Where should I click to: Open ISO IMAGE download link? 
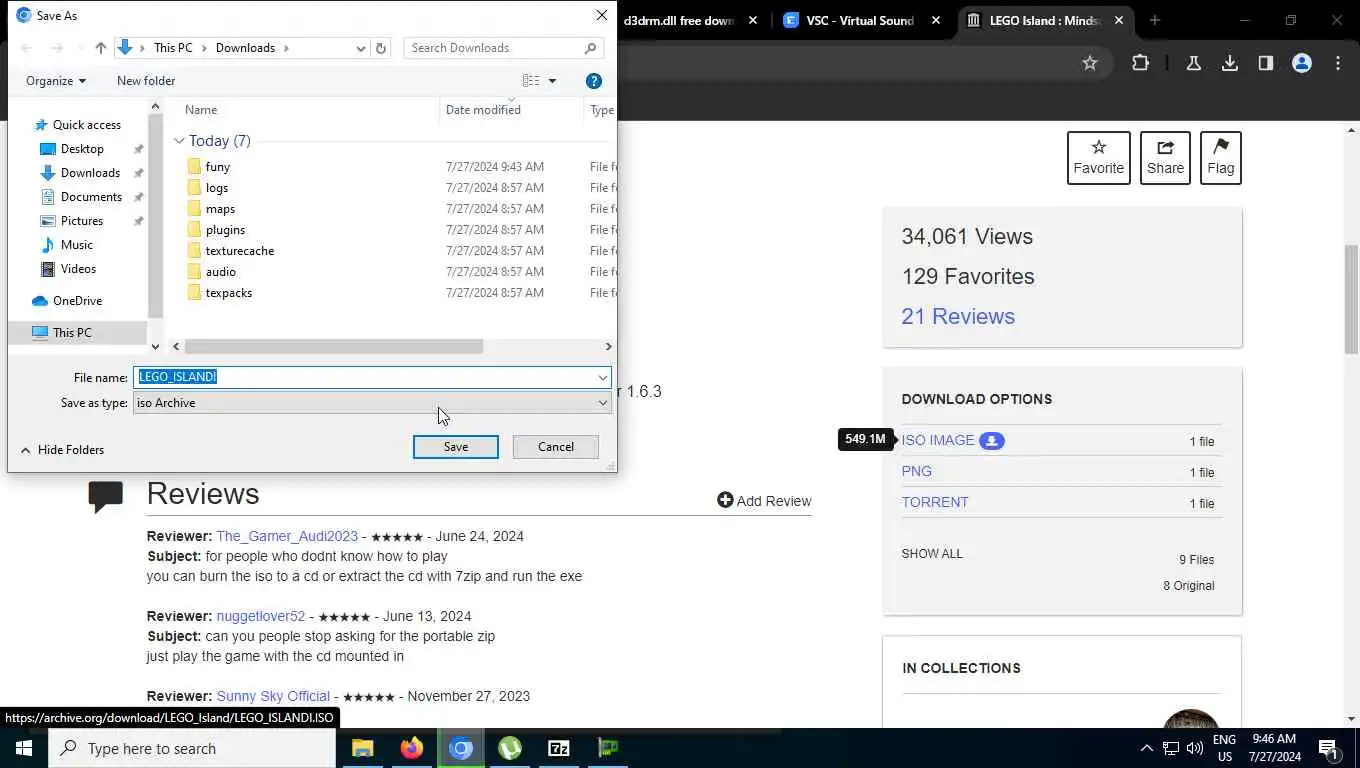[x=938, y=440]
